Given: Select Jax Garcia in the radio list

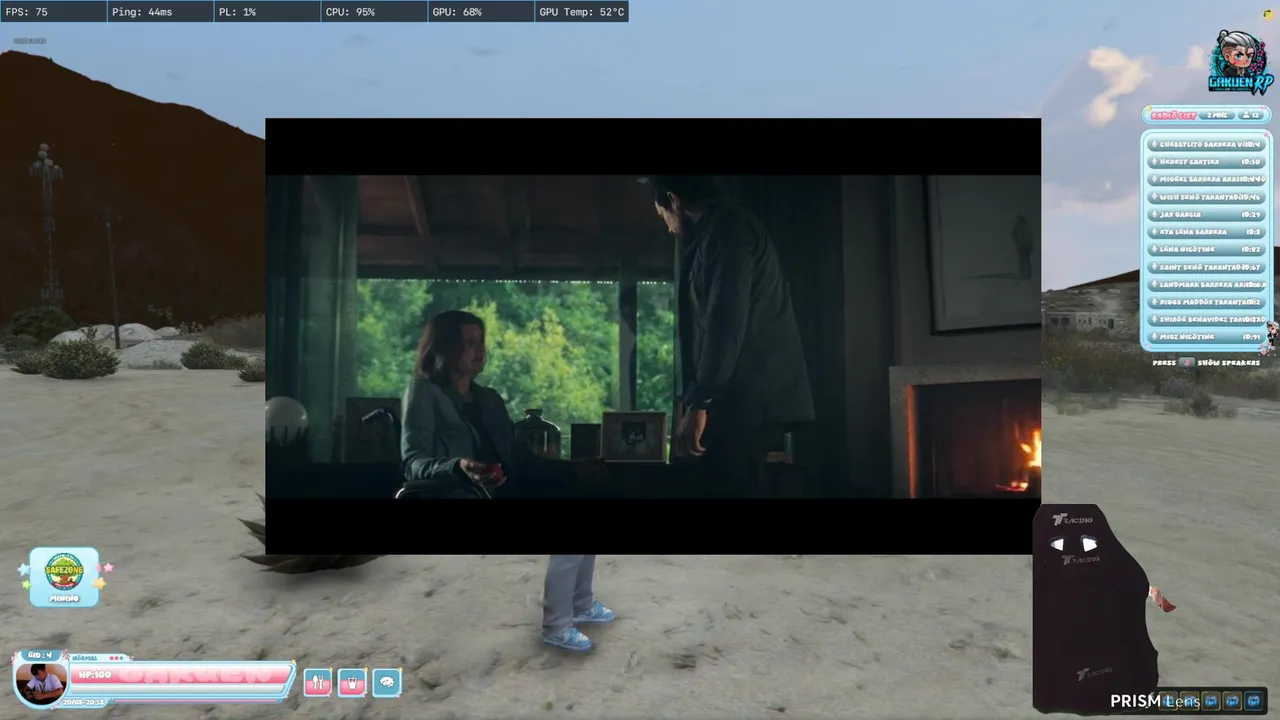Looking at the screenshot, I should point(1207,214).
